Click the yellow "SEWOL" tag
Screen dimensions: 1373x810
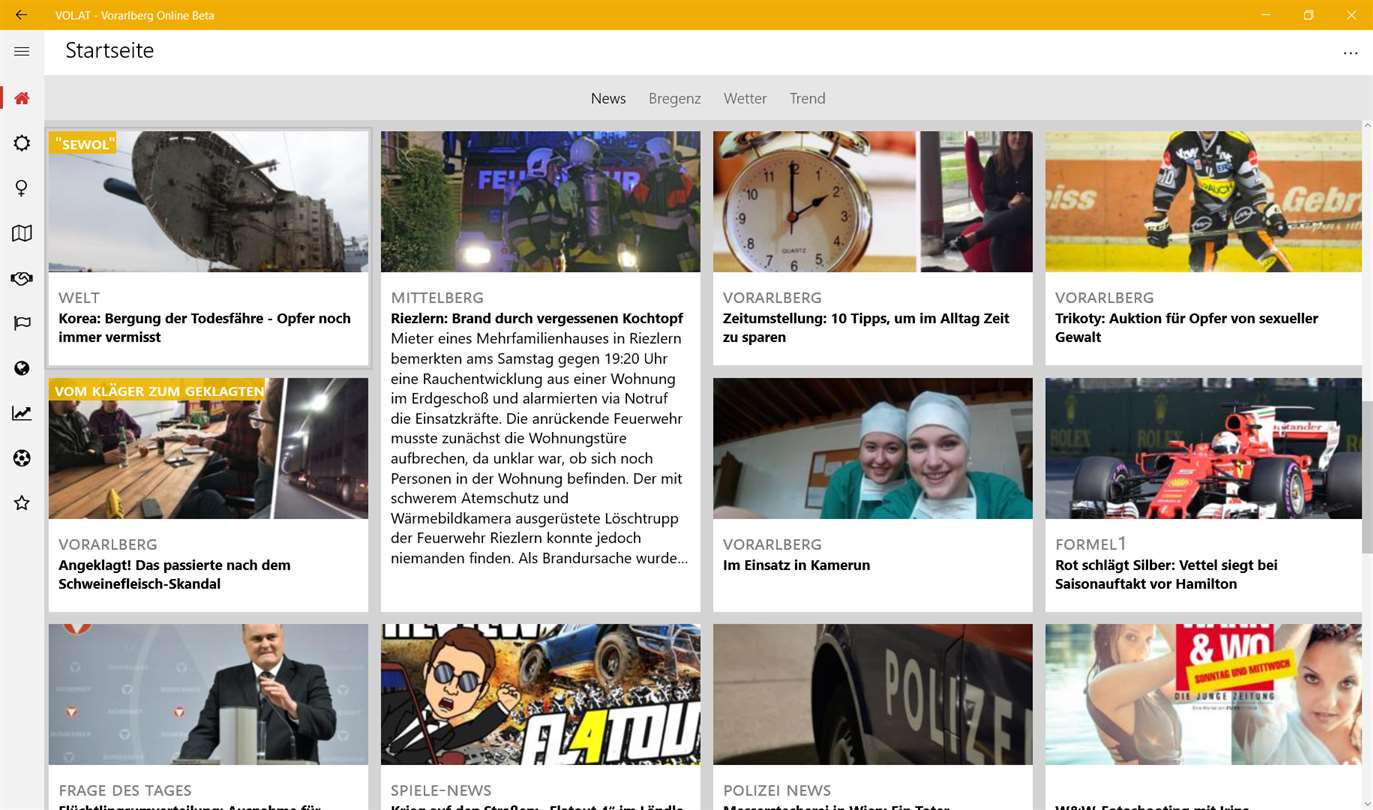pos(83,144)
